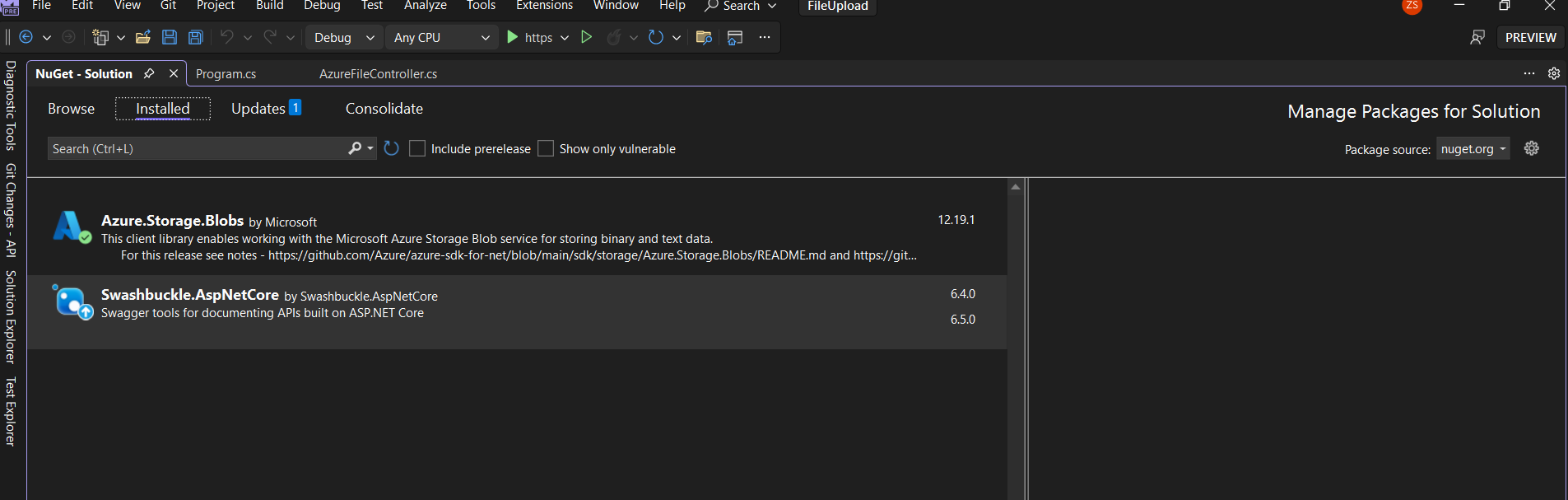Click the New Project toolbar icon
The image size is (1568, 500).
point(100,37)
